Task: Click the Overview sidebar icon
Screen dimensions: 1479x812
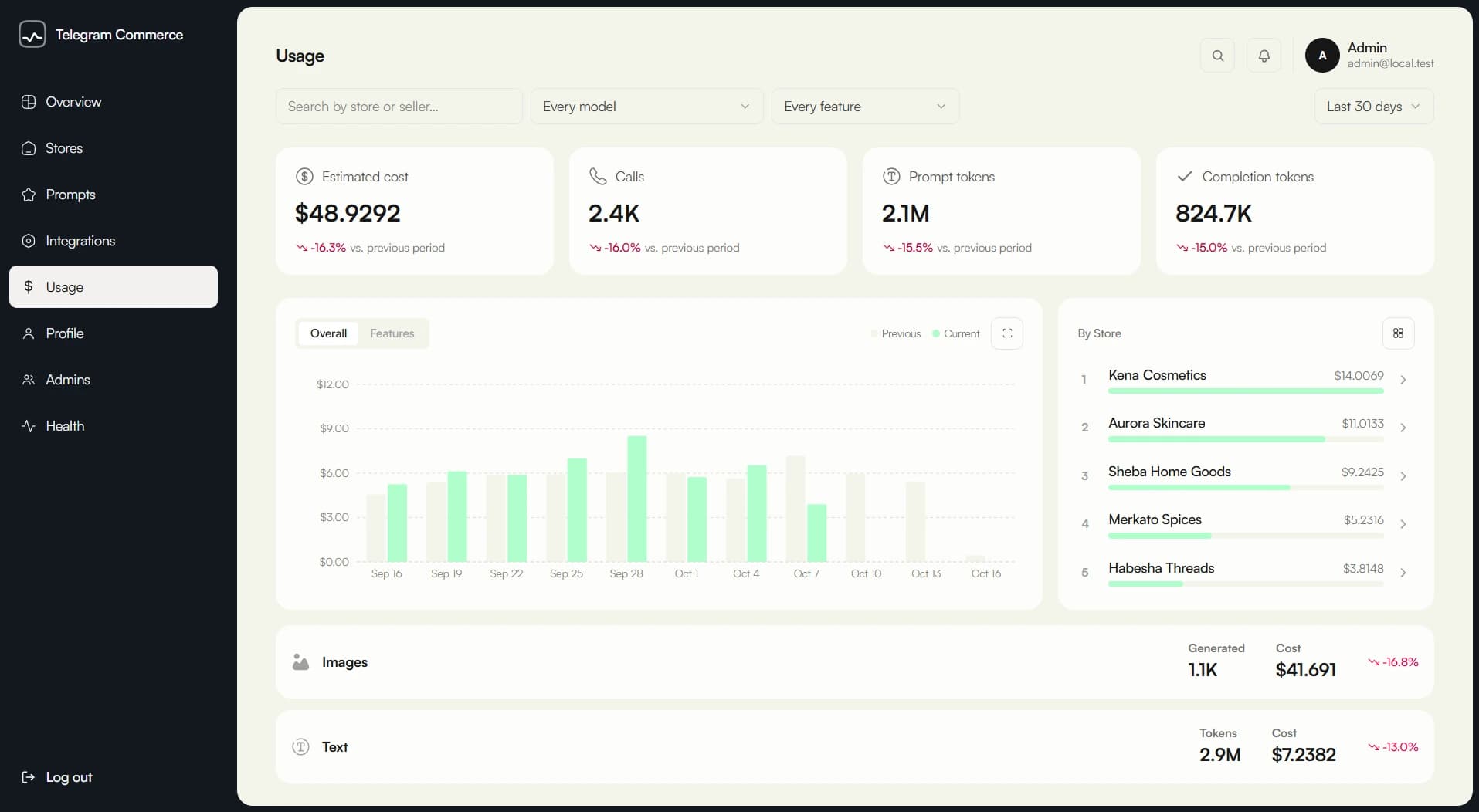Action: coord(29,102)
